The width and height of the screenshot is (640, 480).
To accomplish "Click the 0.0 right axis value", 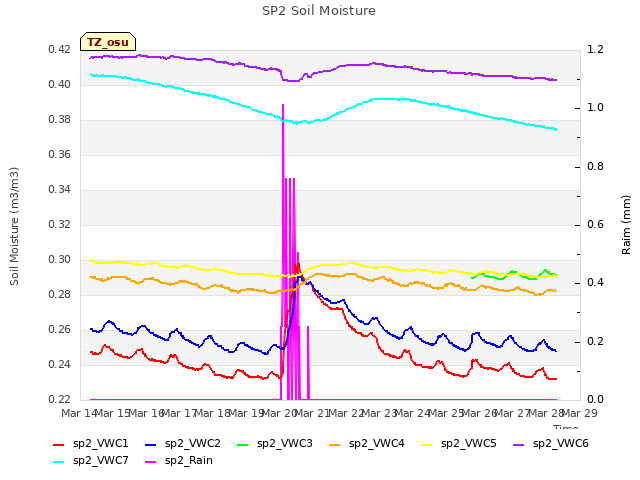I will pos(595,399).
